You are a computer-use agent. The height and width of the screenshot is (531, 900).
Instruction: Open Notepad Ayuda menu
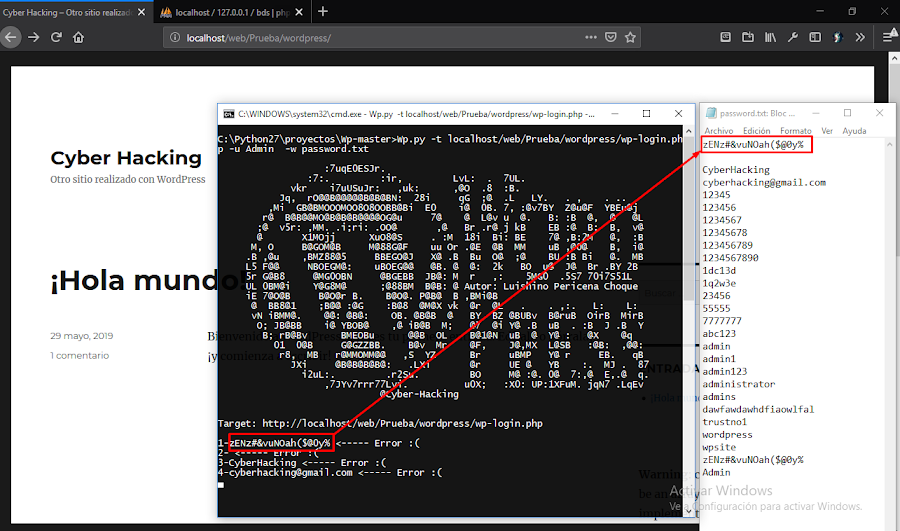(854, 131)
